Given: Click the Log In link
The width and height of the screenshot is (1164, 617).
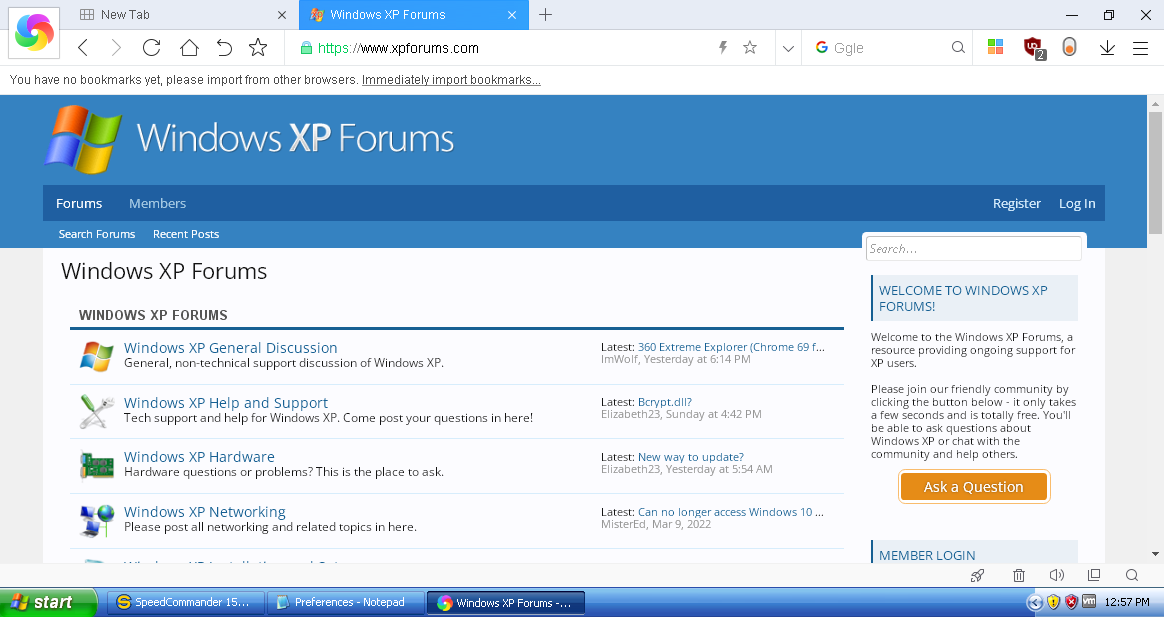Looking at the screenshot, I should (1077, 203).
